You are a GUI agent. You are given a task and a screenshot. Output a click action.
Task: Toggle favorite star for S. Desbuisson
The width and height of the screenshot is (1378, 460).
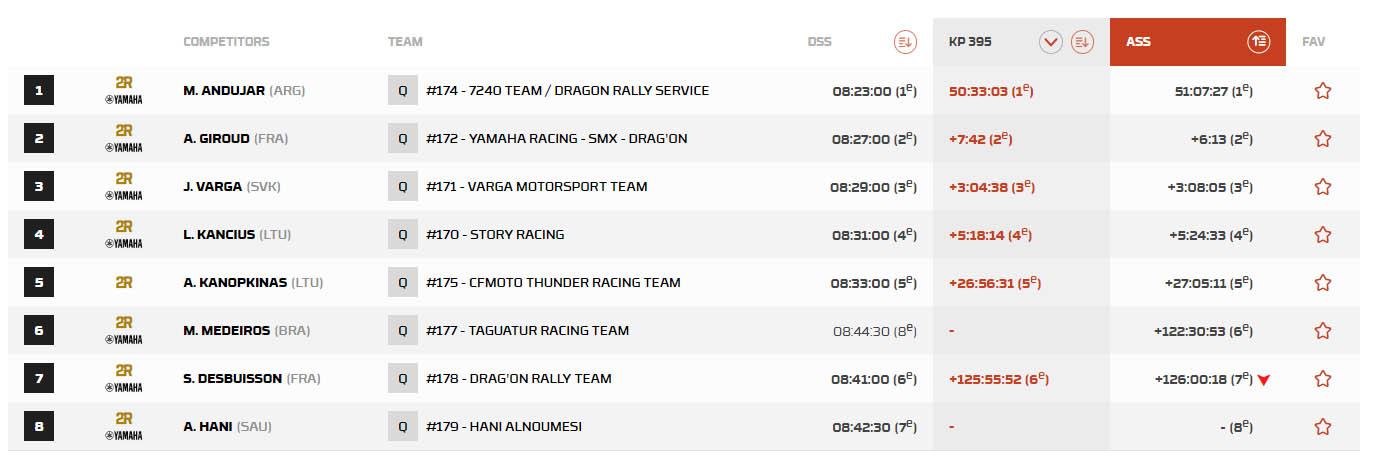1322,379
